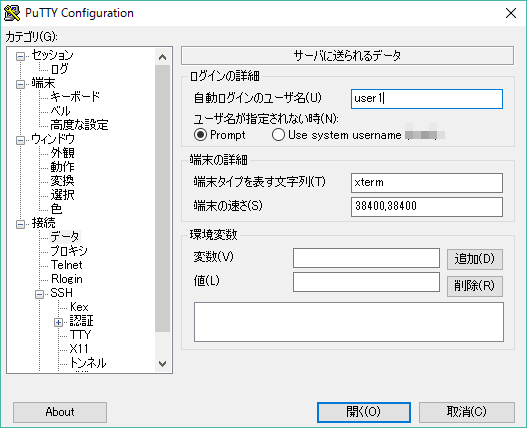Expand the 認証 tree node
Image resolution: width=527 pixels, height=428 pixels.
click(x=58, y=322)
